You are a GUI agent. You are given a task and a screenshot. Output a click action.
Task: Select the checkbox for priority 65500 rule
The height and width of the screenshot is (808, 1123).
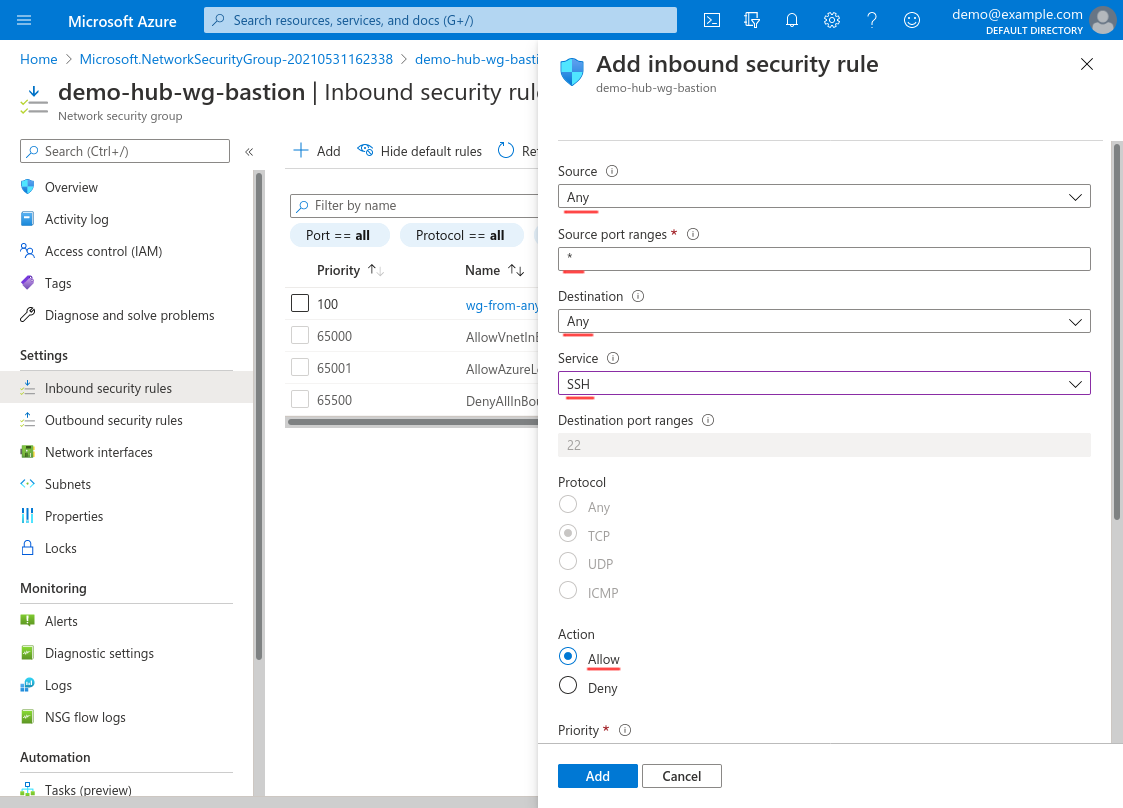[x=300, y=399]
